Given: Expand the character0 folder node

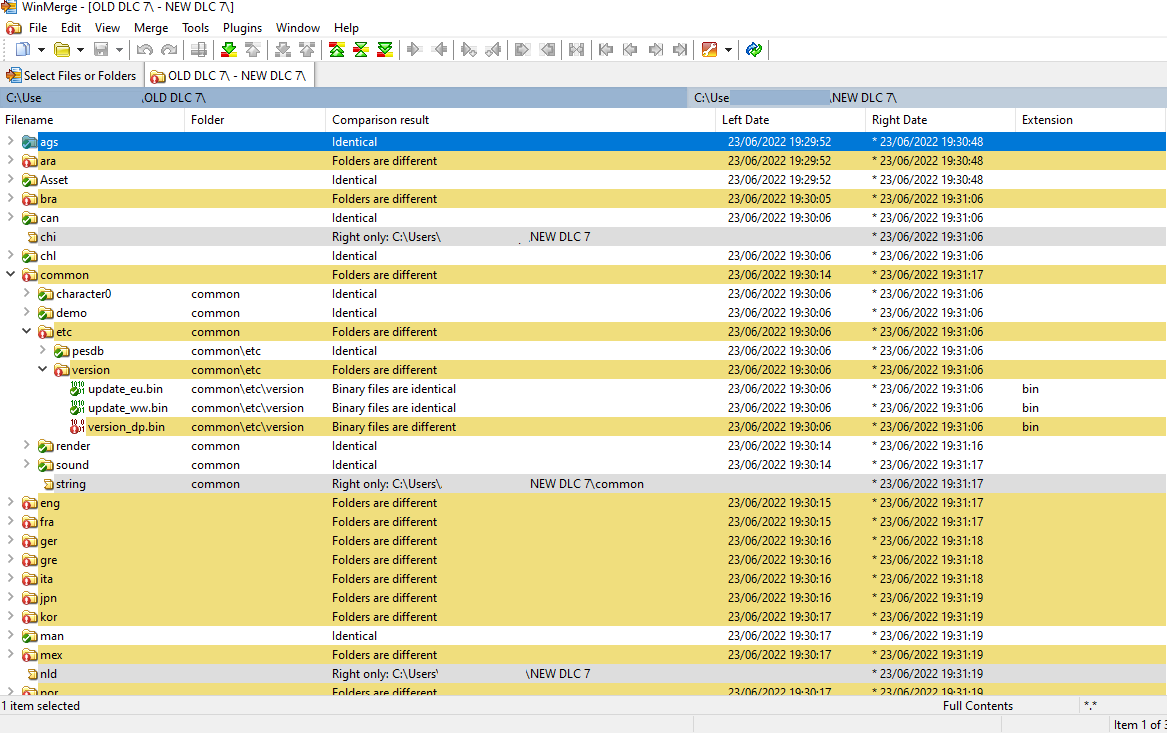Looking at the screenshot, I should pyautogui.click(x=27, y=293).
